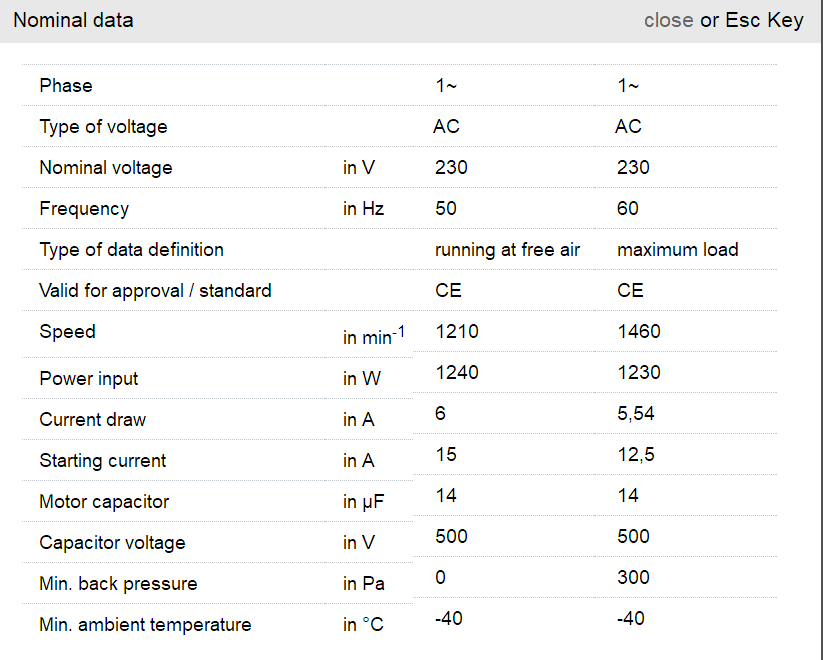
Task: Click the frequency value 50
Action: pyautogui.click(x=447, y=209)
